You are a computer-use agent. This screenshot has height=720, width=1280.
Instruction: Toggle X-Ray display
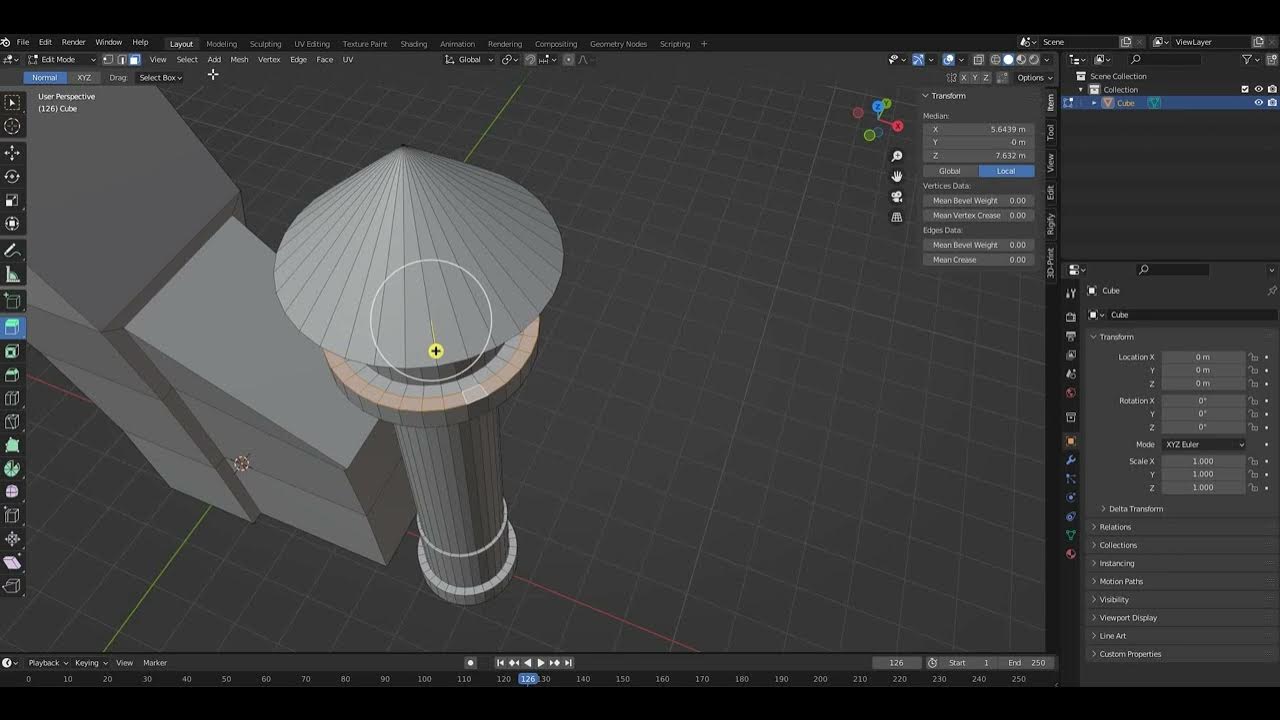(x=979, y=60)
